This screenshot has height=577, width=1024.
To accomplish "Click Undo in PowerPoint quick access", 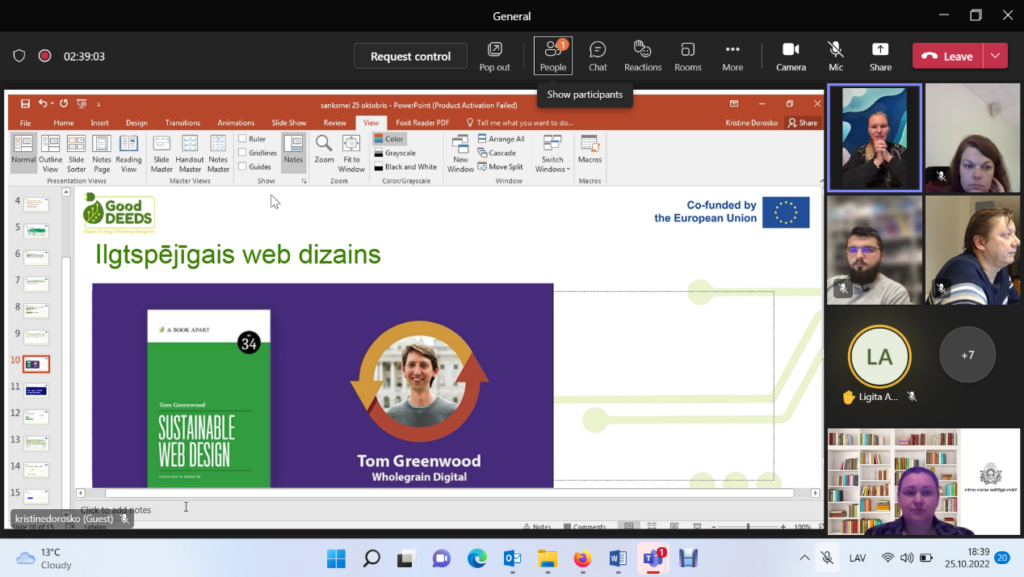I will pyautogui.click(x=42, y=104).
